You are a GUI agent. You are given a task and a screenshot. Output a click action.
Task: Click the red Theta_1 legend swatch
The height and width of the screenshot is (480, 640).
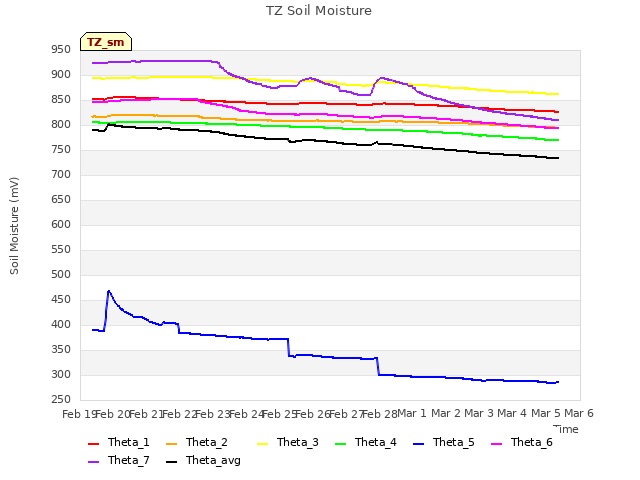[x=93, y=444]
